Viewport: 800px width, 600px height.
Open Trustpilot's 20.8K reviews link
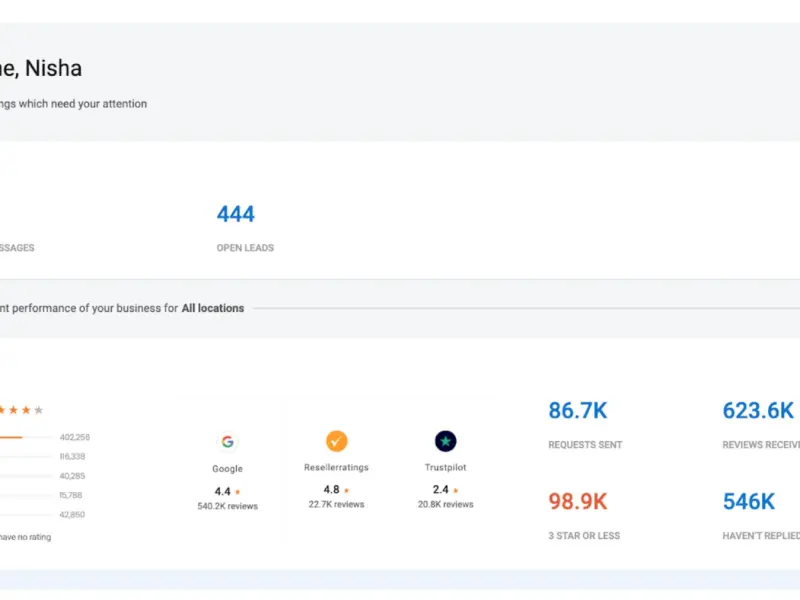(445, 505)
